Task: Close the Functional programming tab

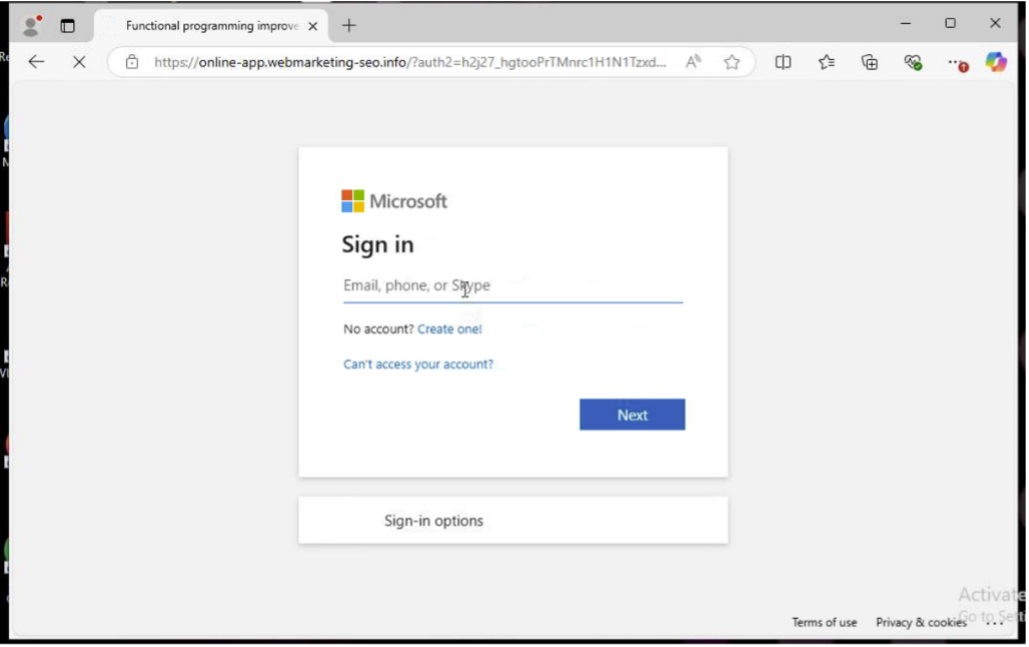Action: click(313, 26)
